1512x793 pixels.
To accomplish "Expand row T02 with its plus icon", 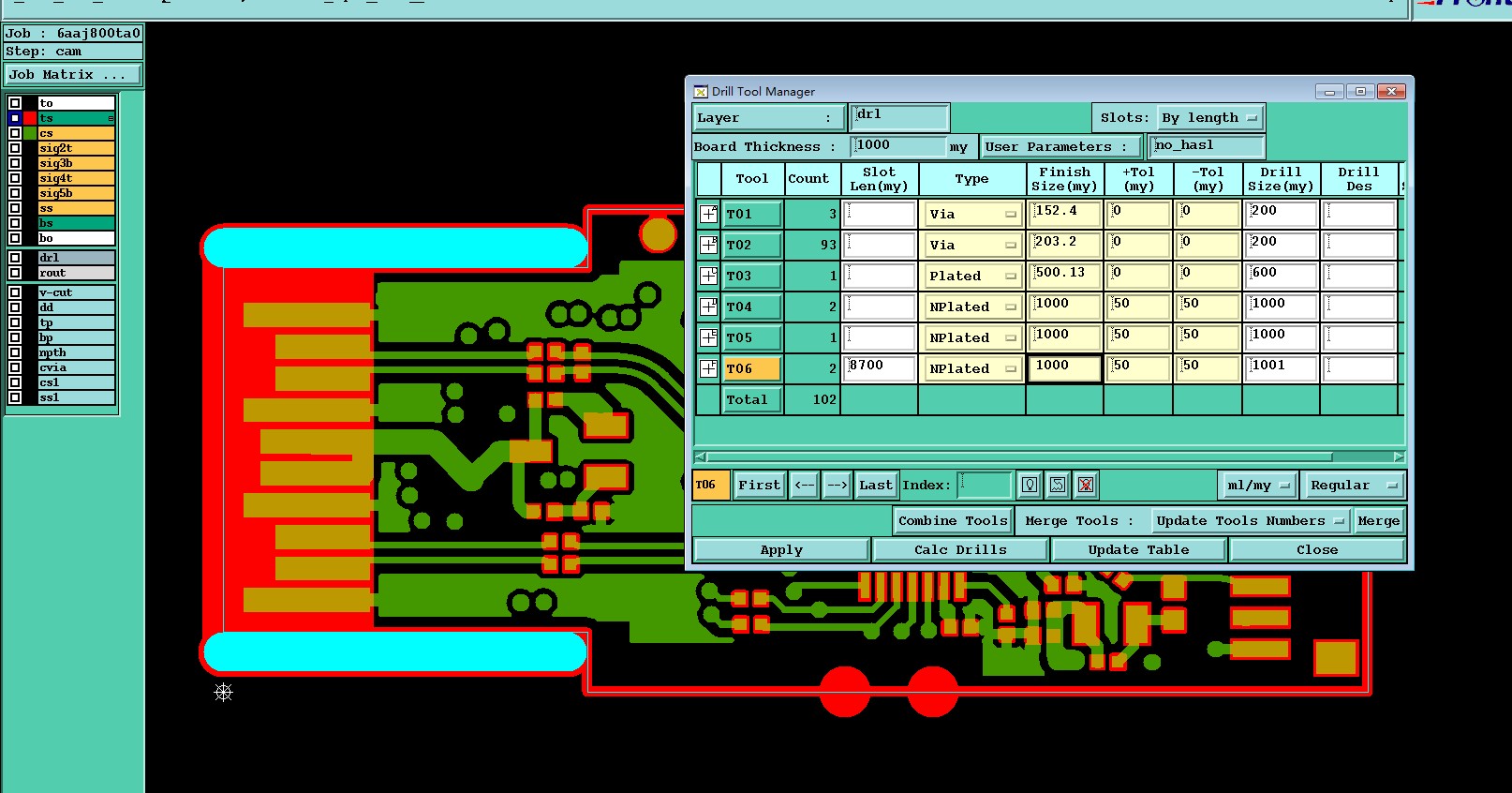I will (708, 245).
